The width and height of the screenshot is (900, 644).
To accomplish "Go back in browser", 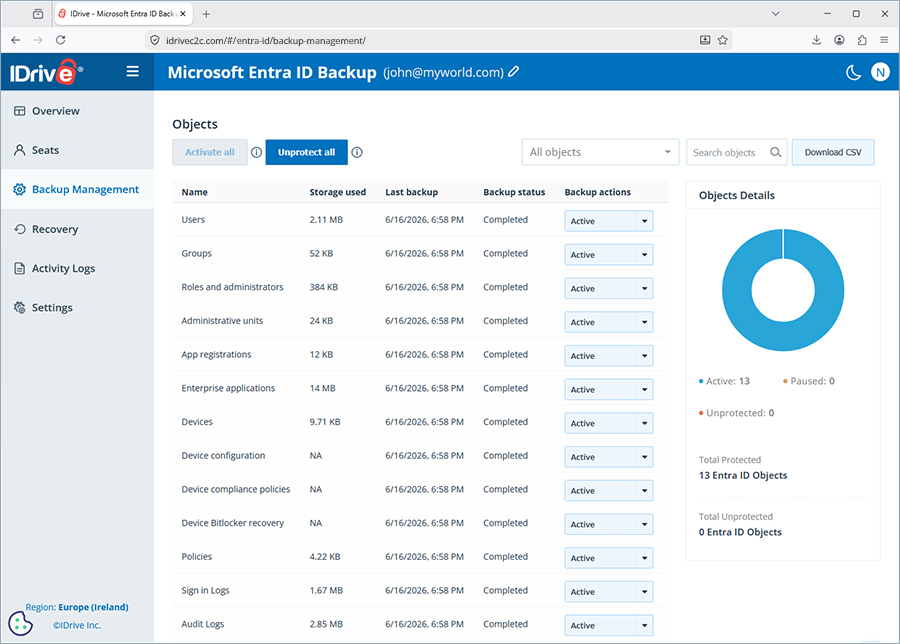I will [x=15, y=40].
